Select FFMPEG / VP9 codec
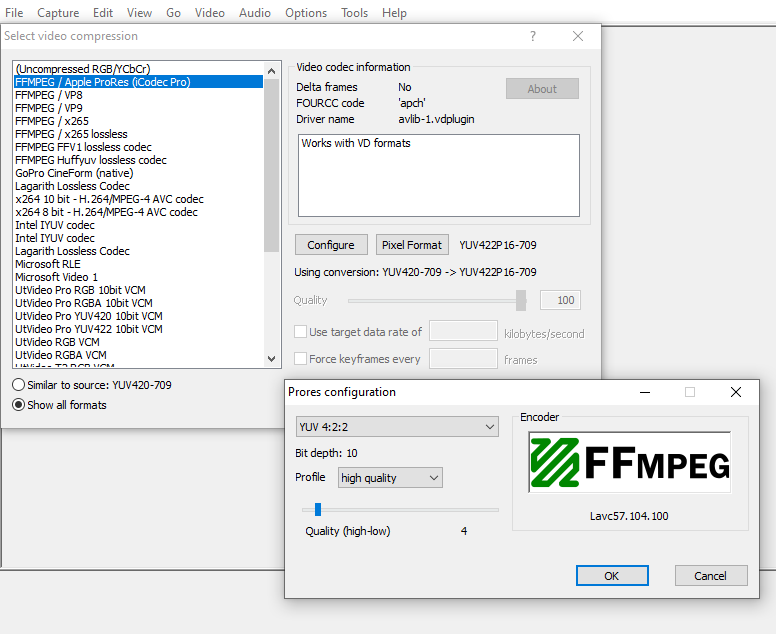 coord(139,108)
